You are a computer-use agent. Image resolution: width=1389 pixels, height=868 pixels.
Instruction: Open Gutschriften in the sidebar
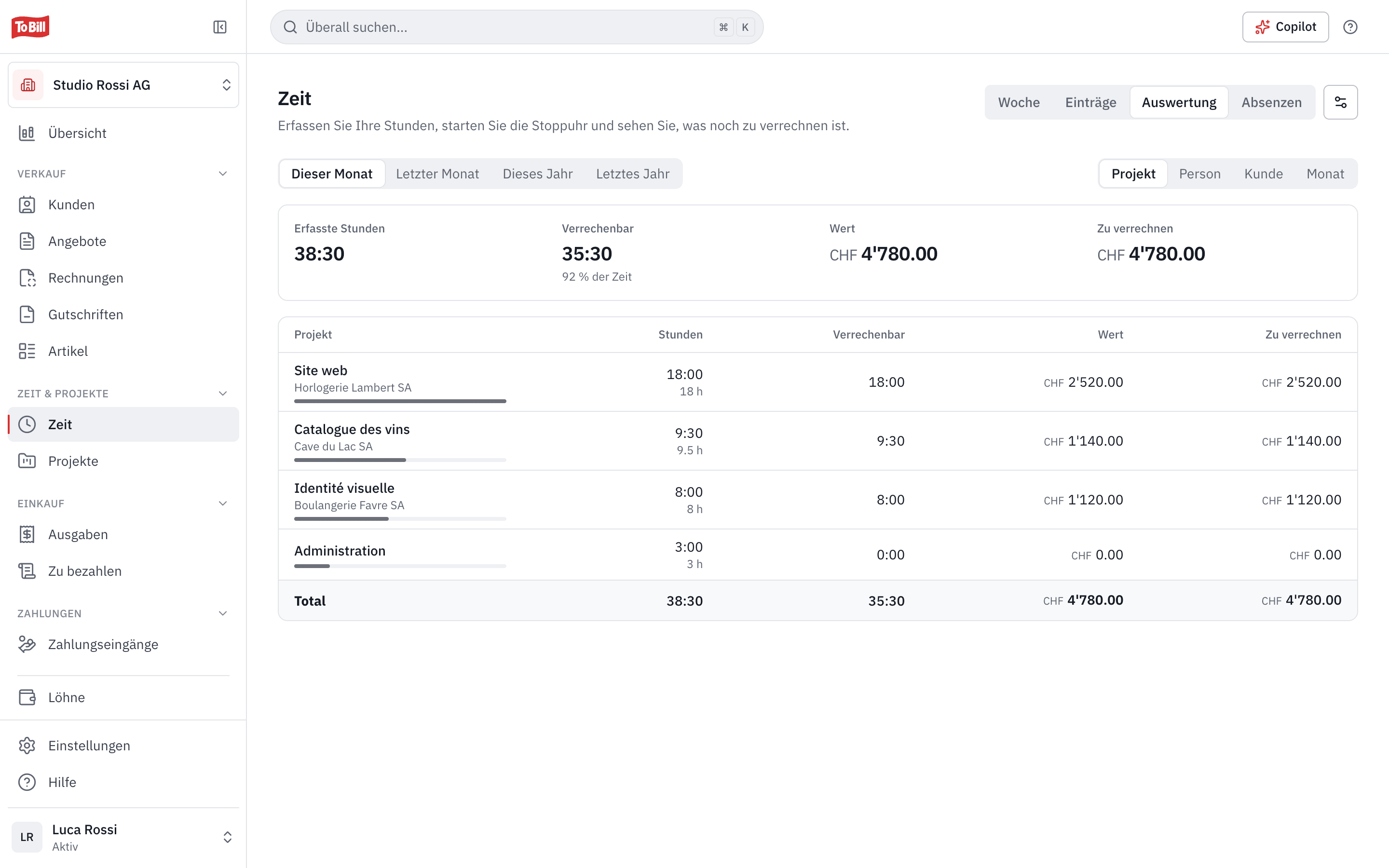point(123,314)
